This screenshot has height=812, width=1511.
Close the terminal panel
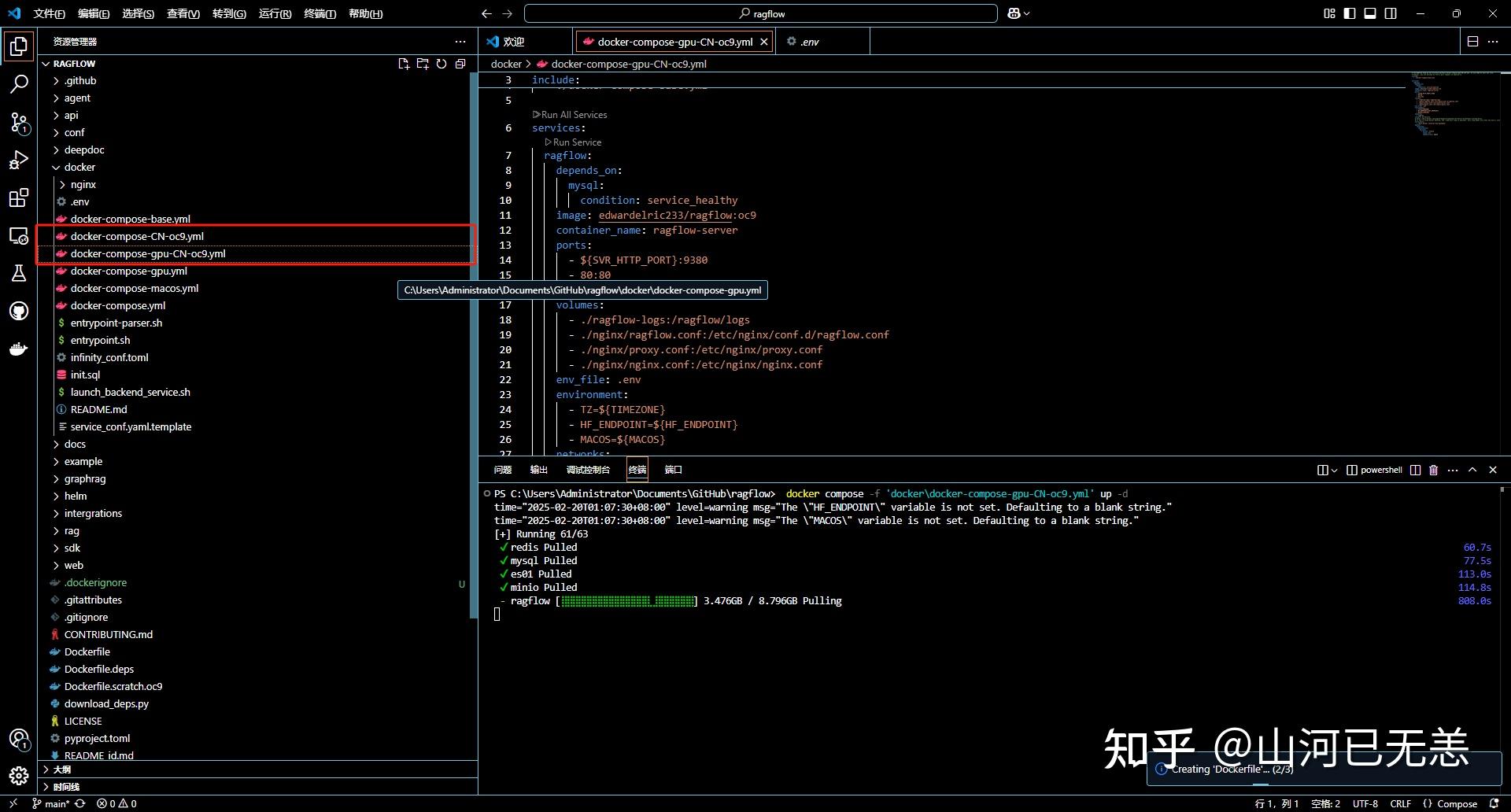[1493, 470]
